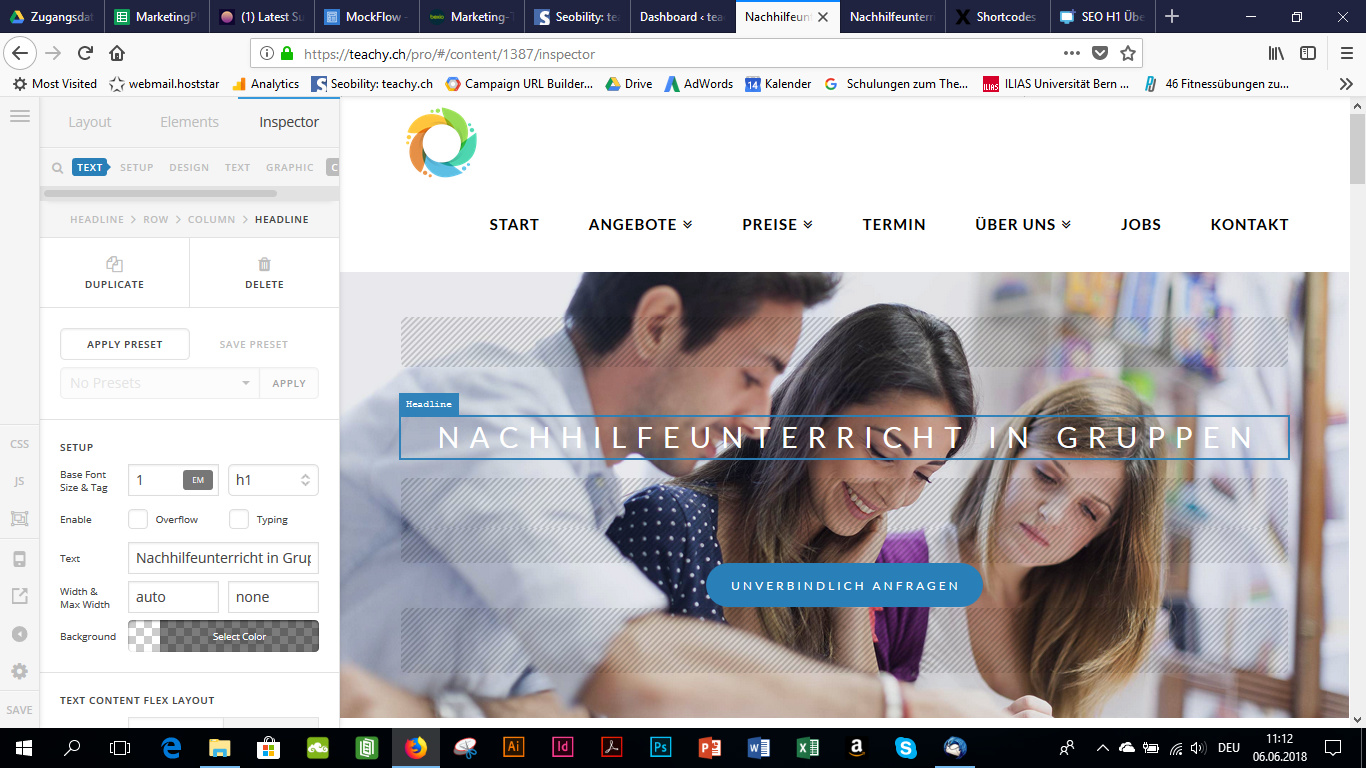Click the Delete trash icon
1366x768 pixels.
click(264, 265)
